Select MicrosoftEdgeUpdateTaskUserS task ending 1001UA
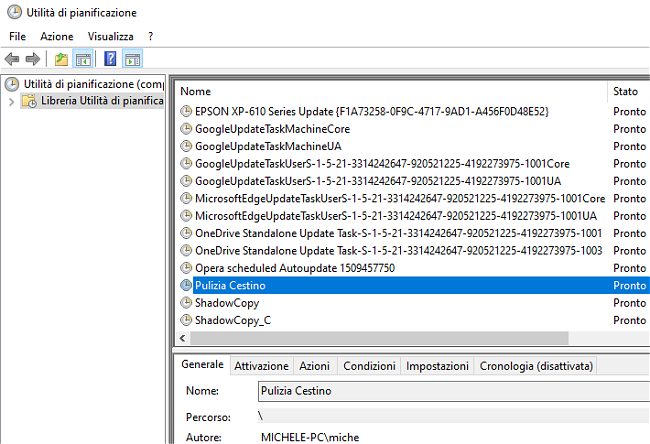 [x=396, y=216]
